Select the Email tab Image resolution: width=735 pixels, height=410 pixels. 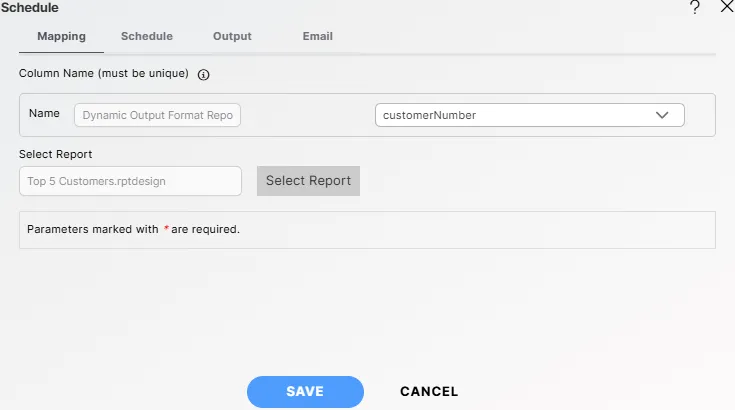click(318, 36)
